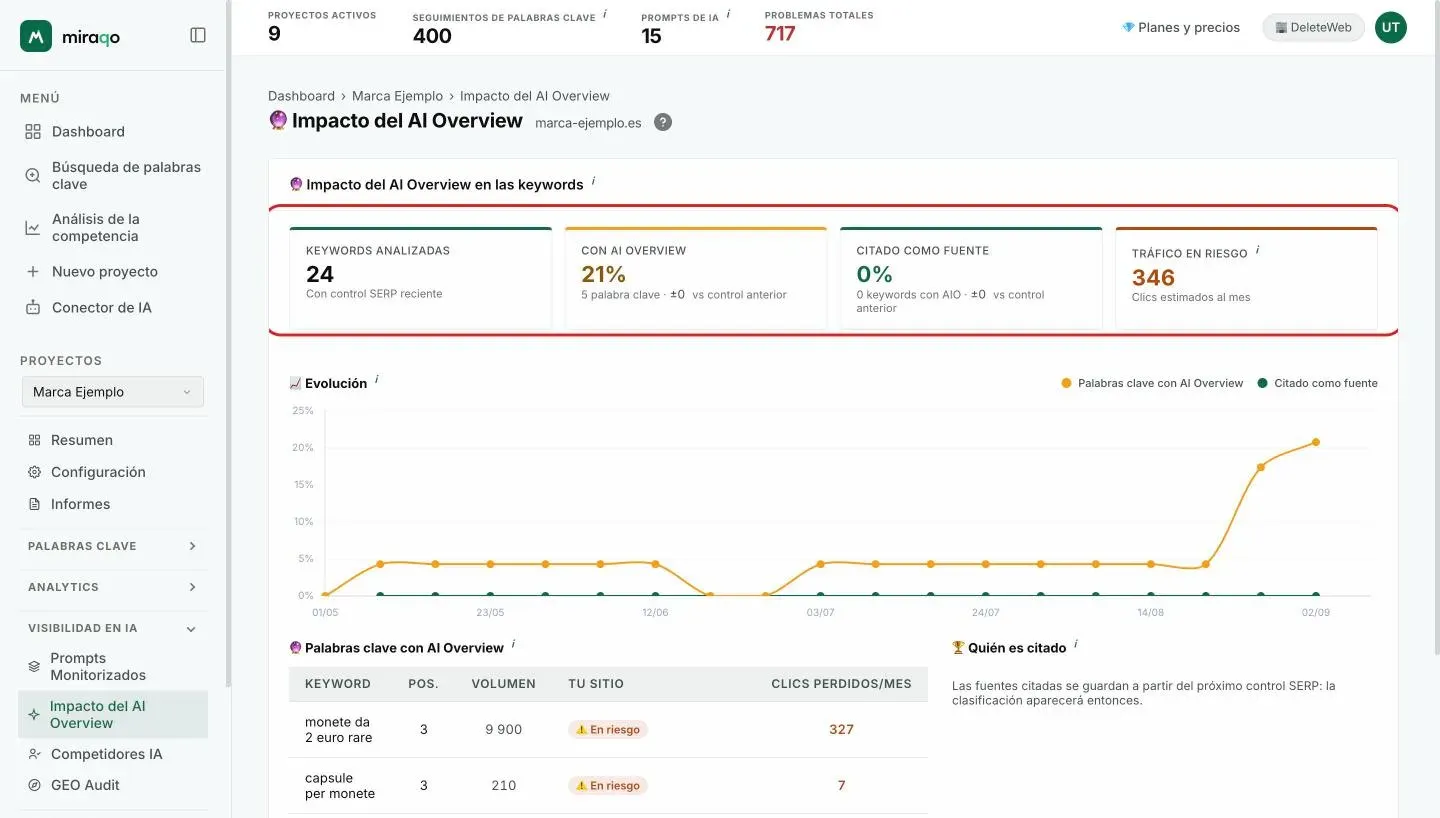Click En riesgo badge in capsule per monete row
The image size is (1440, 818).
(608, 785)
